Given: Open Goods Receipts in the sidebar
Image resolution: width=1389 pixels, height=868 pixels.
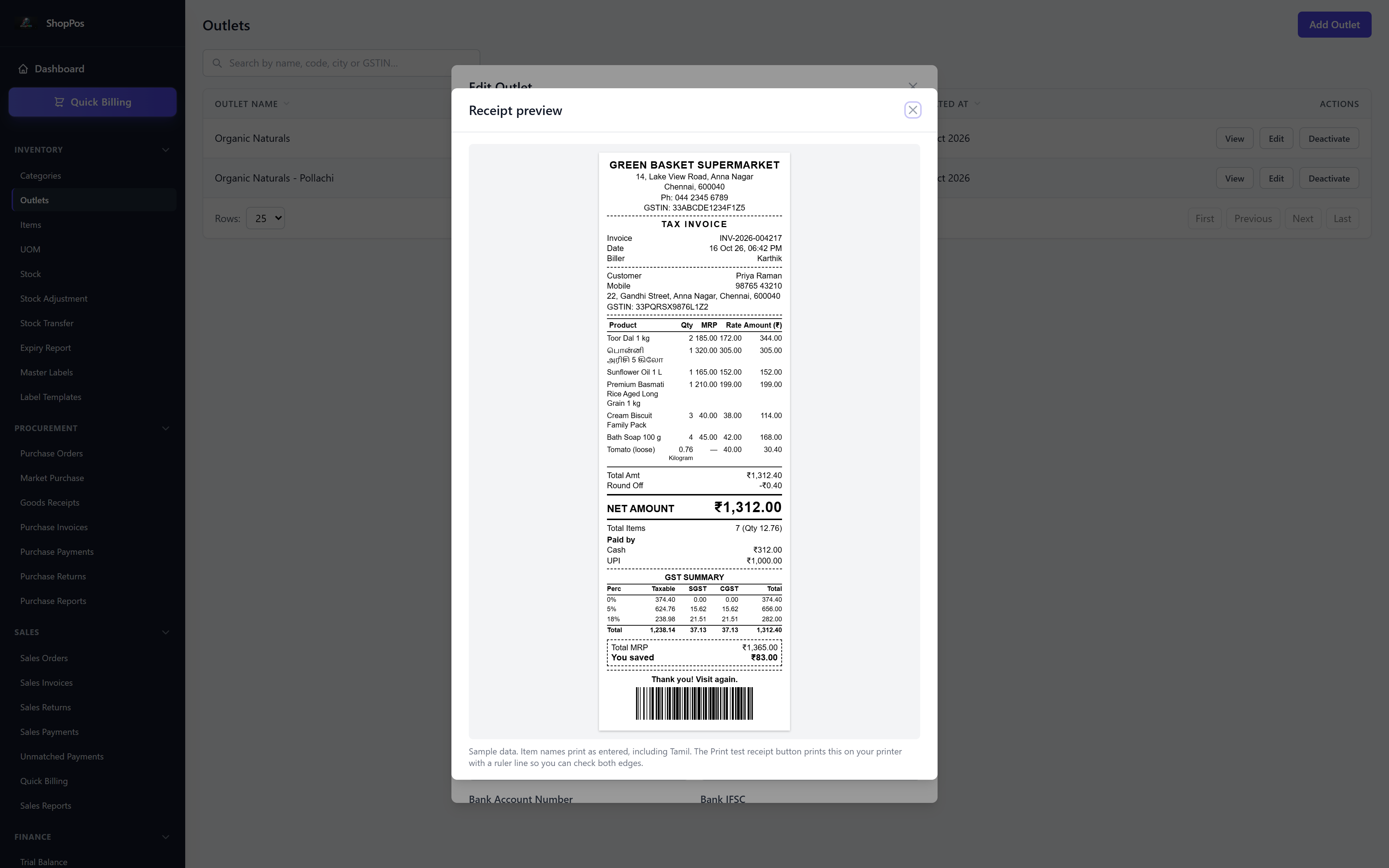Looking at the screenshot, I should coord(94,503).
